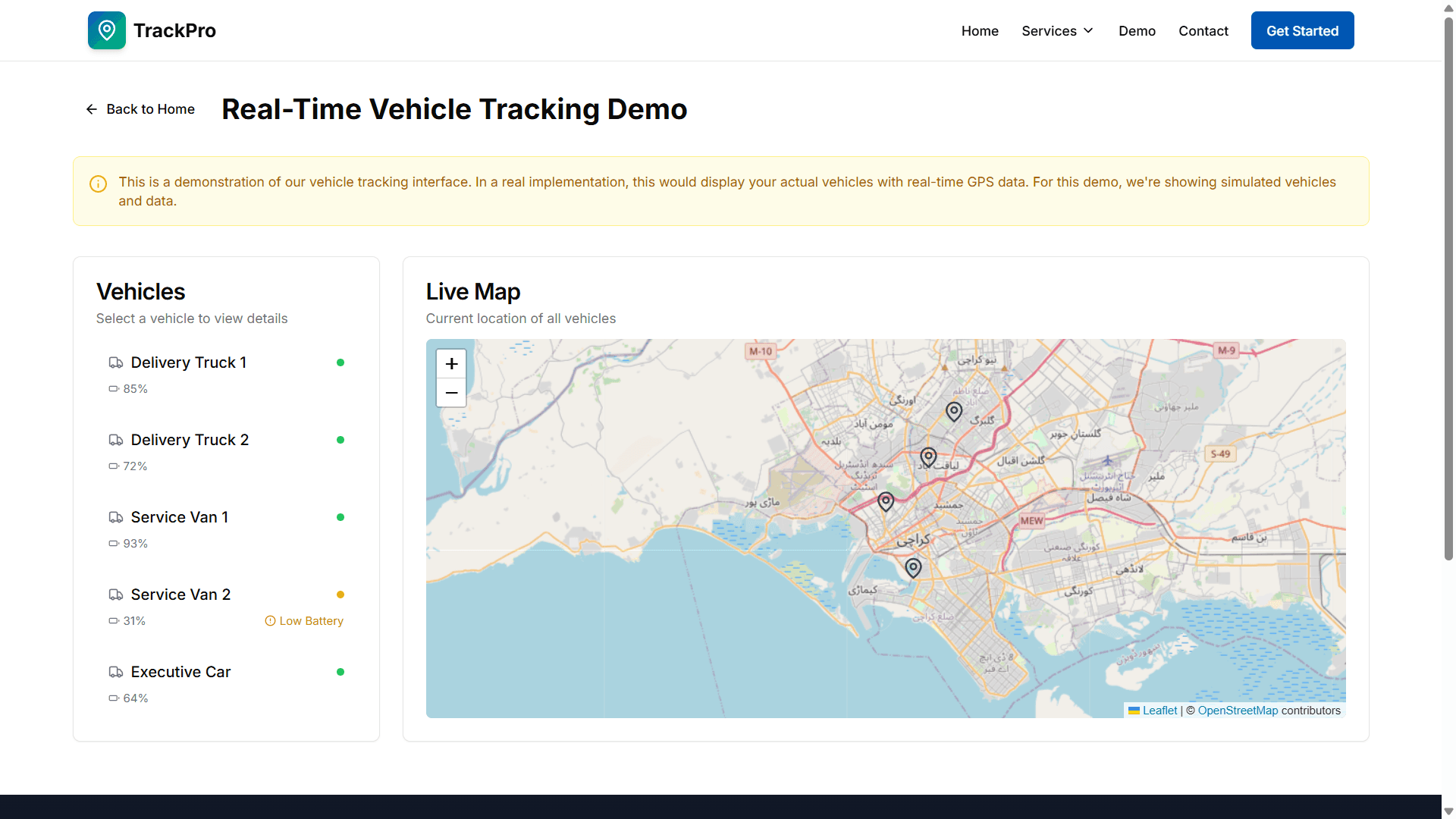Click the TrackPro brand name

pyautogui.click(x=174, y=30)
